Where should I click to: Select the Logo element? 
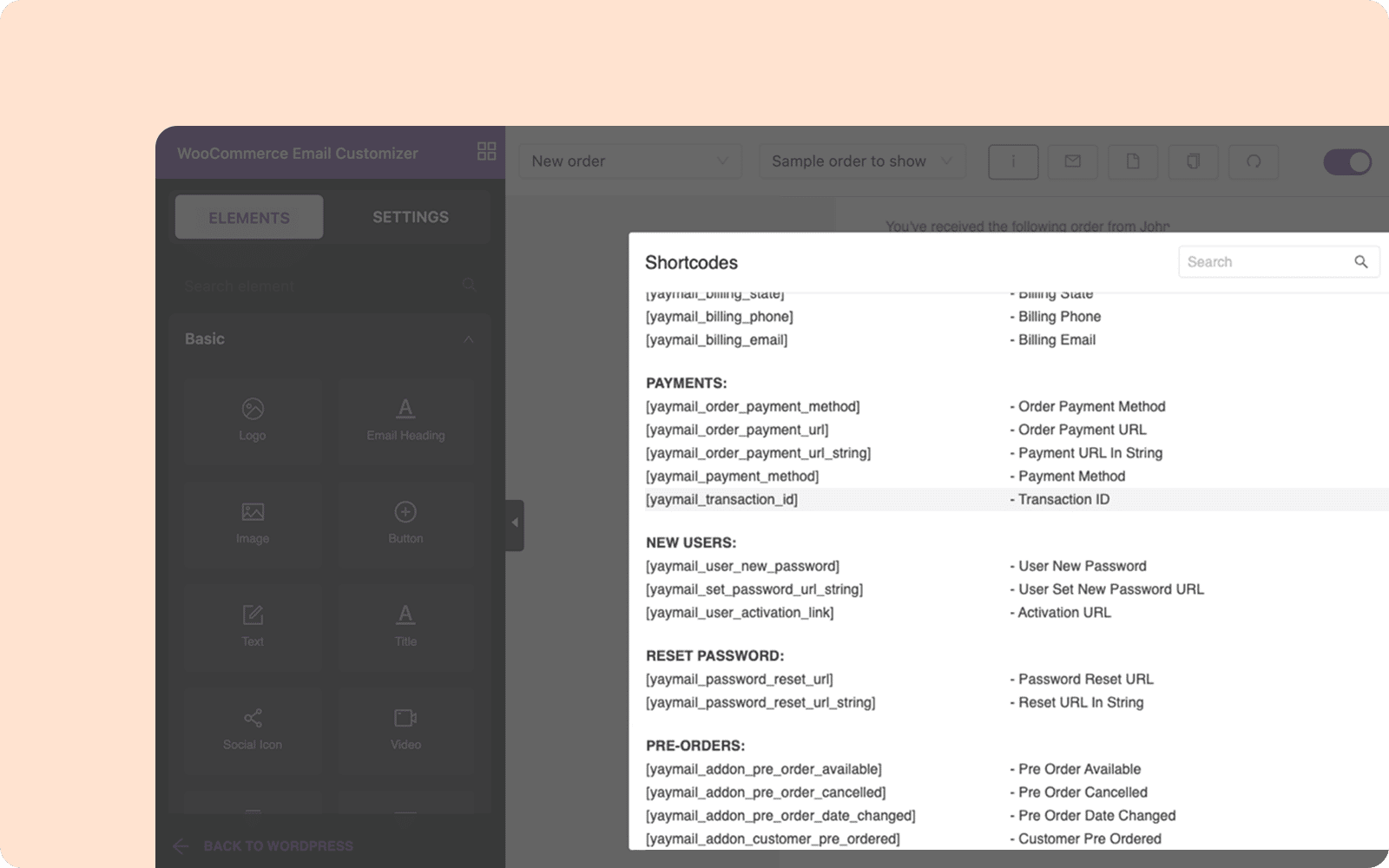click(253, 421)
